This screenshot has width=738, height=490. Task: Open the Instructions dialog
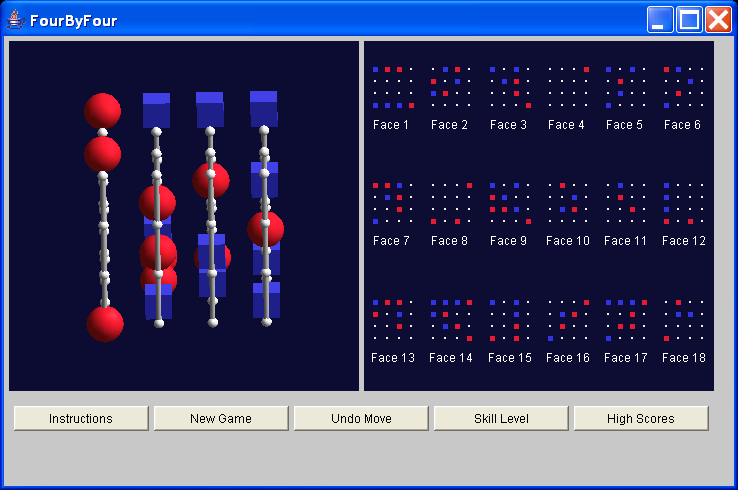tap(81, 418)
